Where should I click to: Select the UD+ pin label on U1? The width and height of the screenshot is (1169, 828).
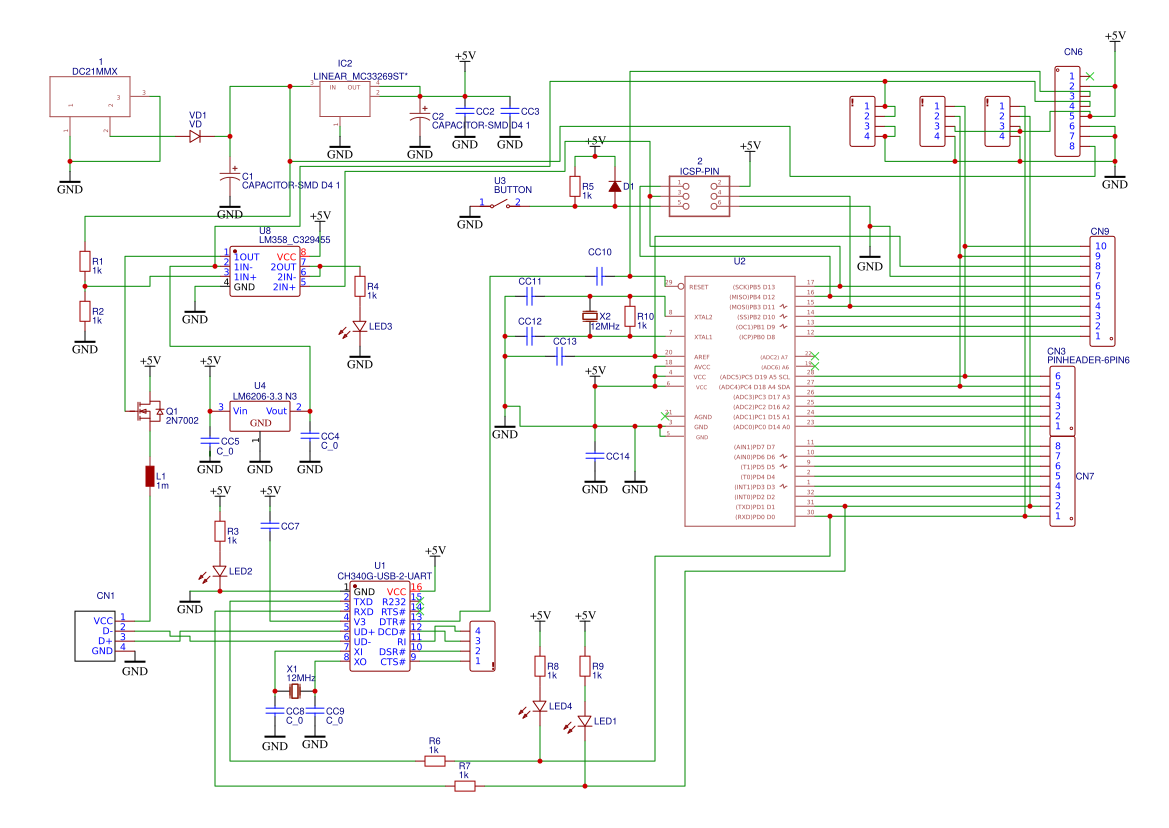click(364, 632)
